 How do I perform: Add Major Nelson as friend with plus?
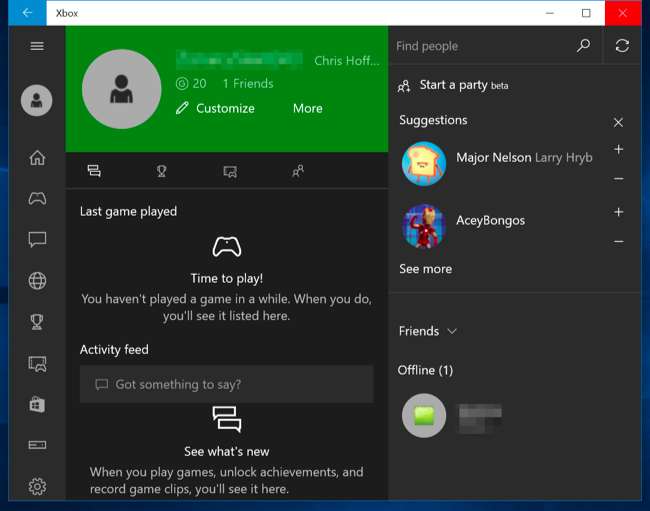click(x=618, y=150)
